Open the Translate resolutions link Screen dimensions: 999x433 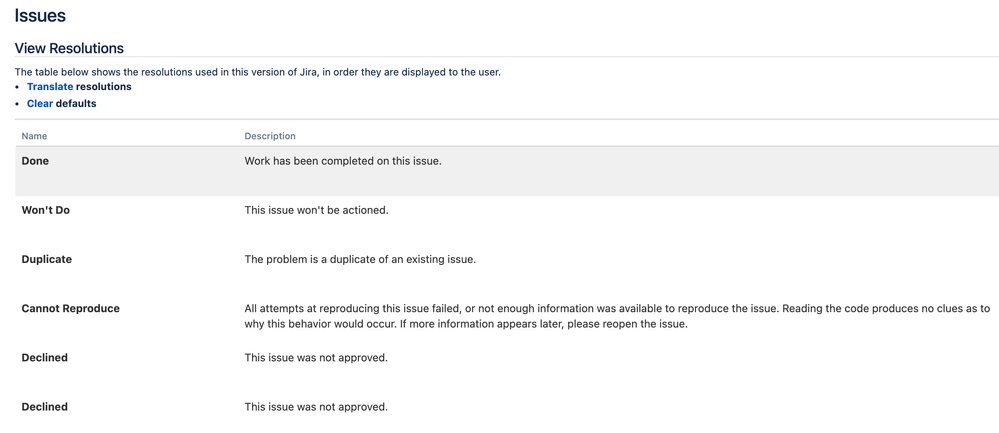pyautogui.click(x=50, y=87)
